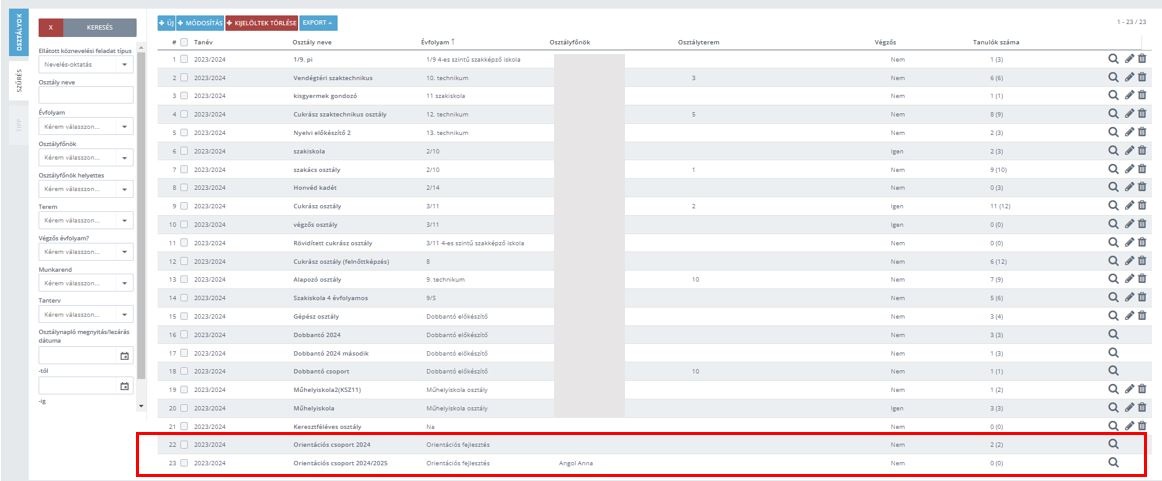Delete the Cukrász osztály row
The height and width of the screenshot is (481, 1162).
1142,205
